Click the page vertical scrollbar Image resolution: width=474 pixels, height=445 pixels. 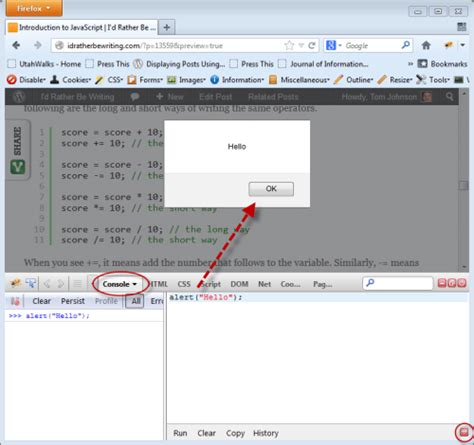pos(464,180)
